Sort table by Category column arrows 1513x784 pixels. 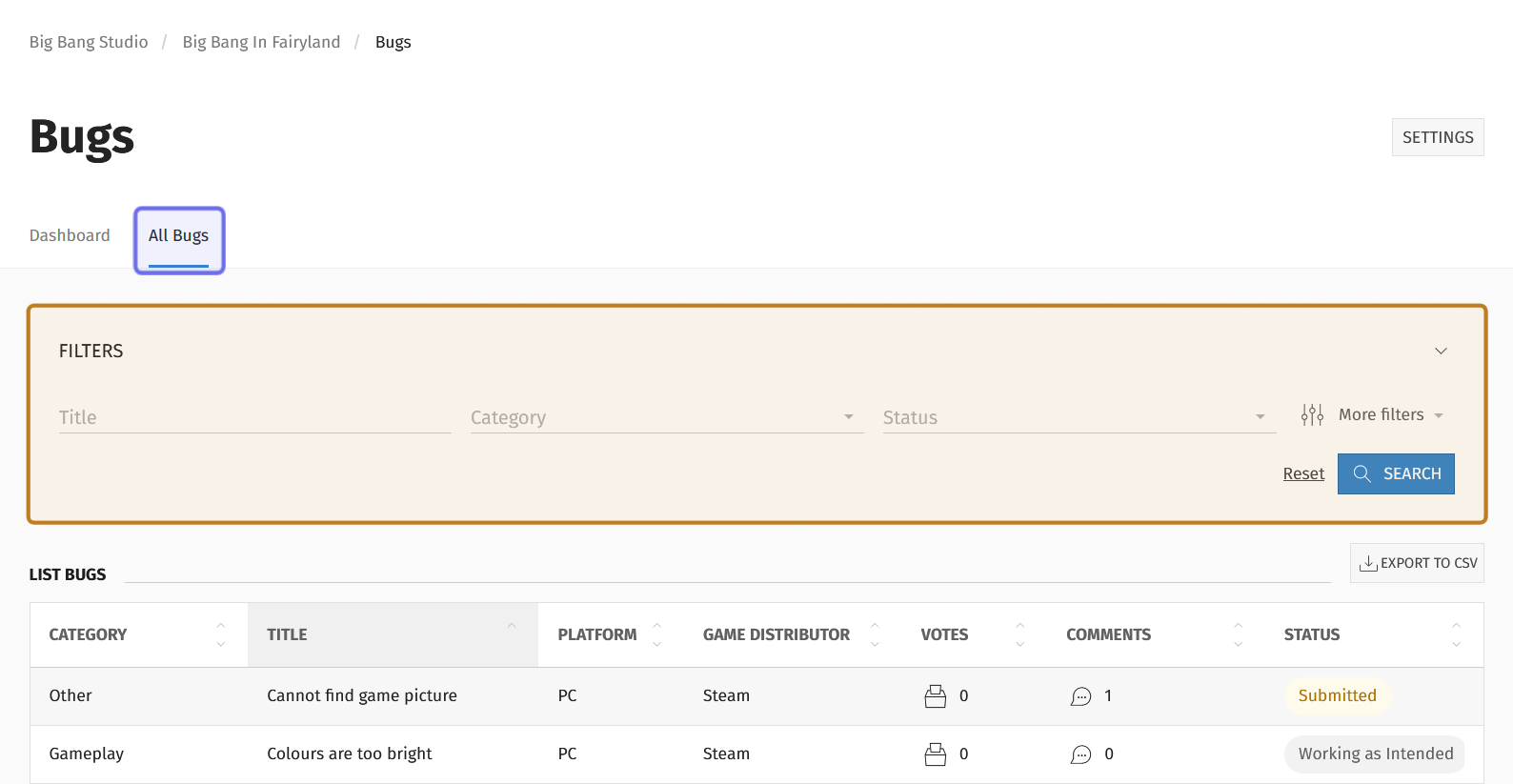[x=221, y=634]
